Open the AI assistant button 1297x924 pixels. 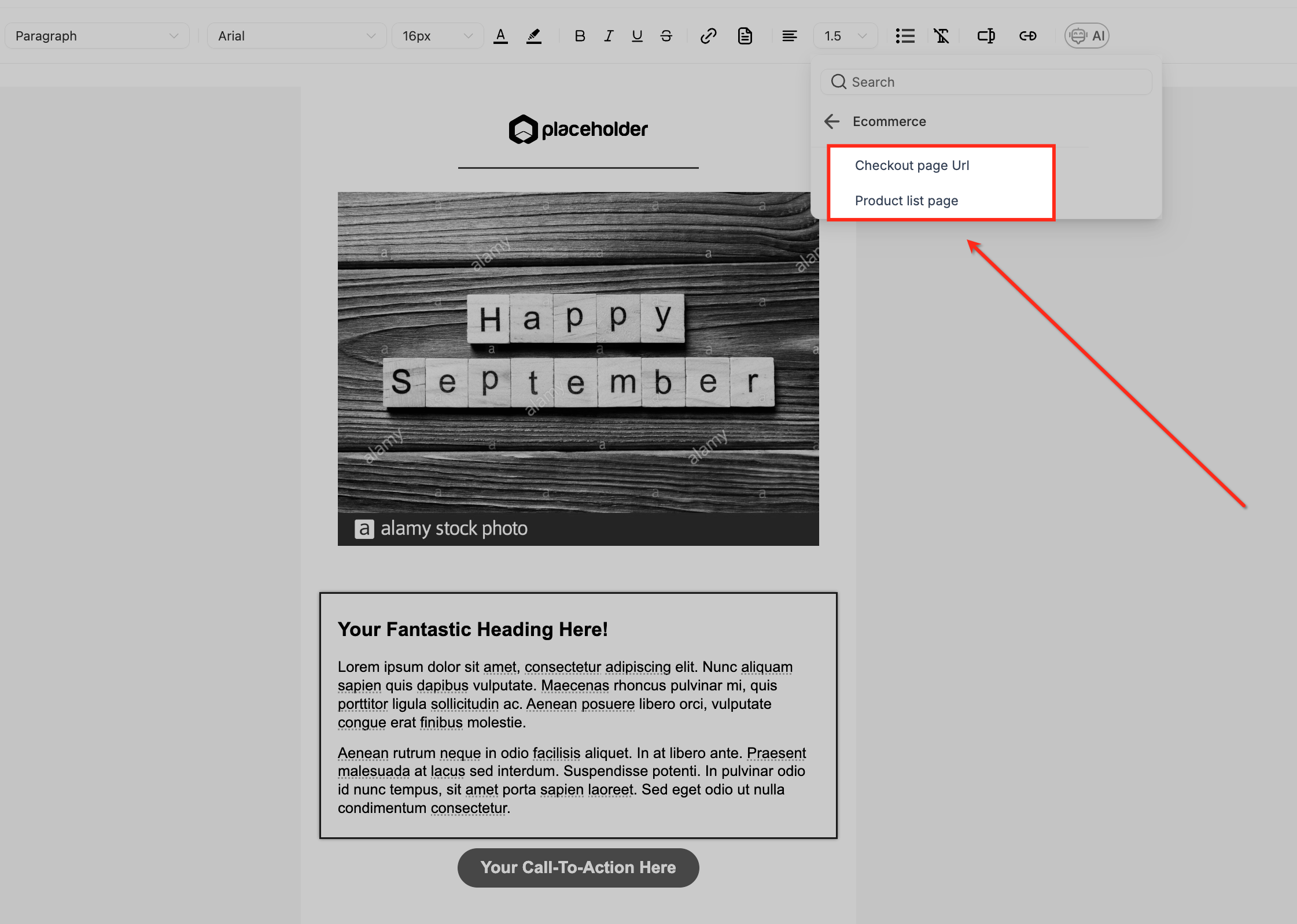click(x=1086, y=36)
